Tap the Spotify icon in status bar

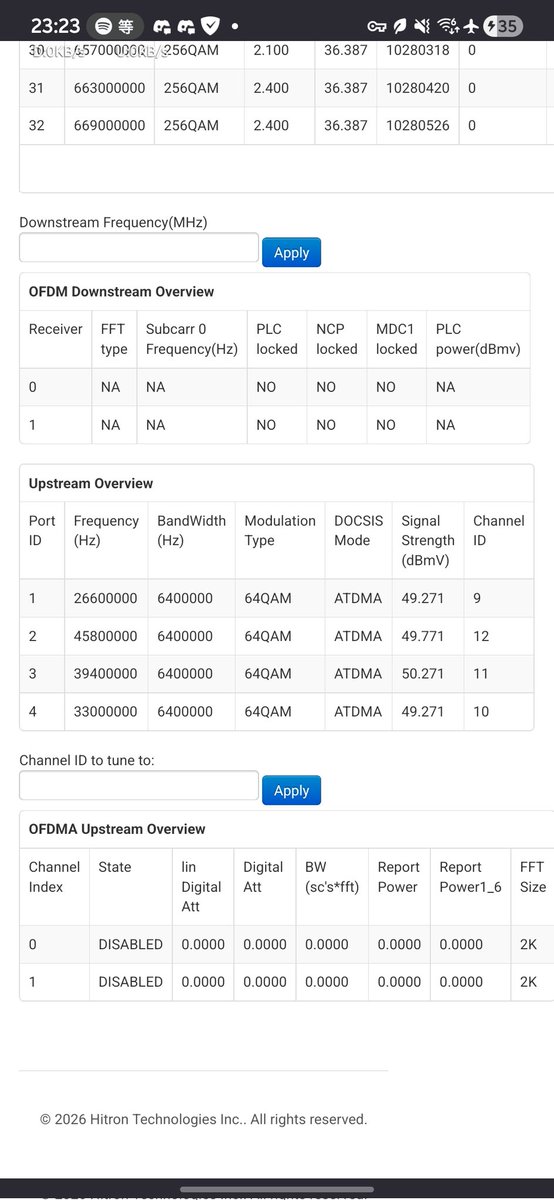[103, 26]
